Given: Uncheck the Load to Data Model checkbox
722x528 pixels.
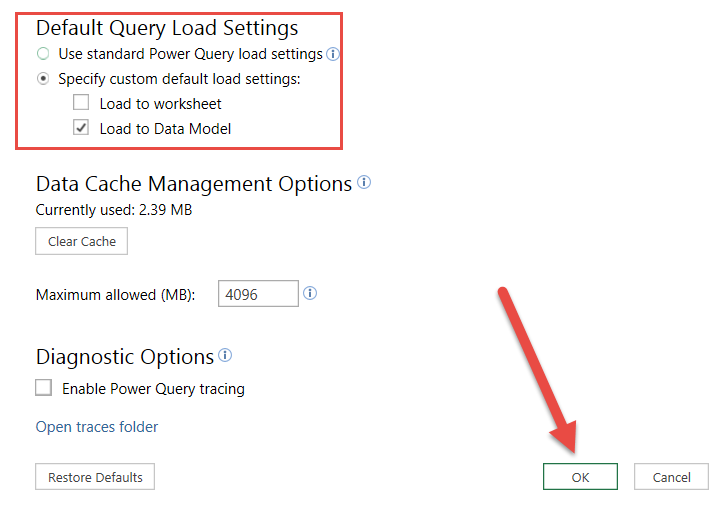Looking at the screenshot, I should pos(81,128).
